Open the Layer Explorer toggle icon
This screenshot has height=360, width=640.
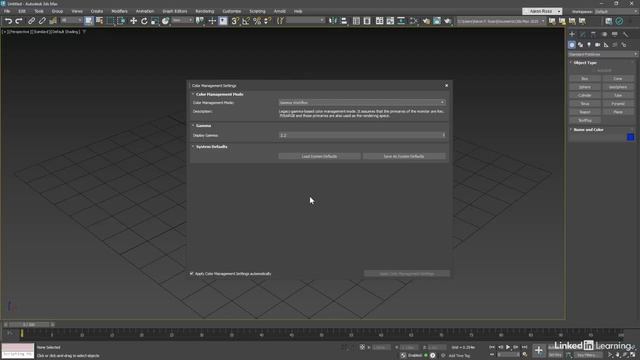pos(367,21)
